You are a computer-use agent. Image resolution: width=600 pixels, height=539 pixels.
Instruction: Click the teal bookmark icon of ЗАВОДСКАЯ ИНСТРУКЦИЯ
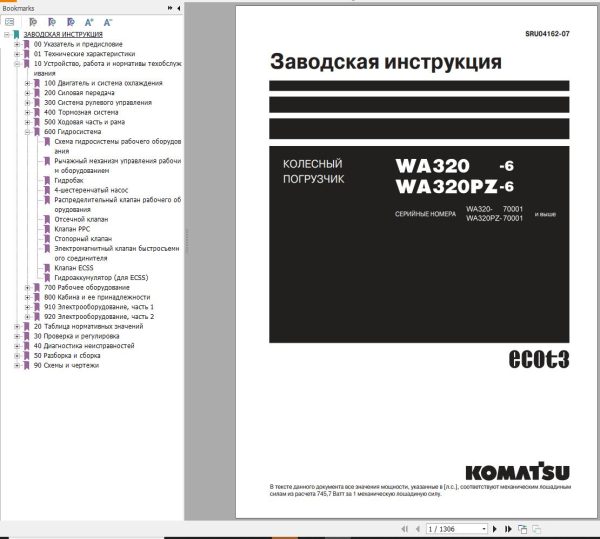point(16,34)
